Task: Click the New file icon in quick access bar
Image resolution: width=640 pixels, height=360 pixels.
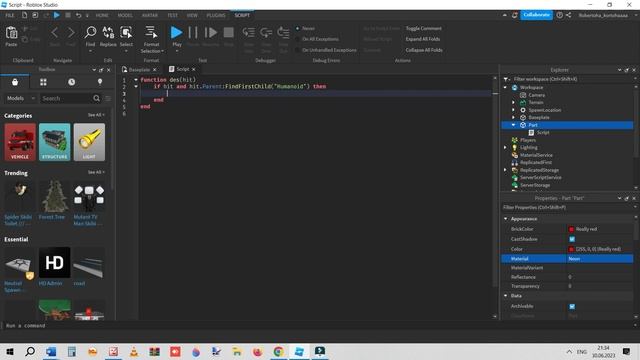Action: 24,15
